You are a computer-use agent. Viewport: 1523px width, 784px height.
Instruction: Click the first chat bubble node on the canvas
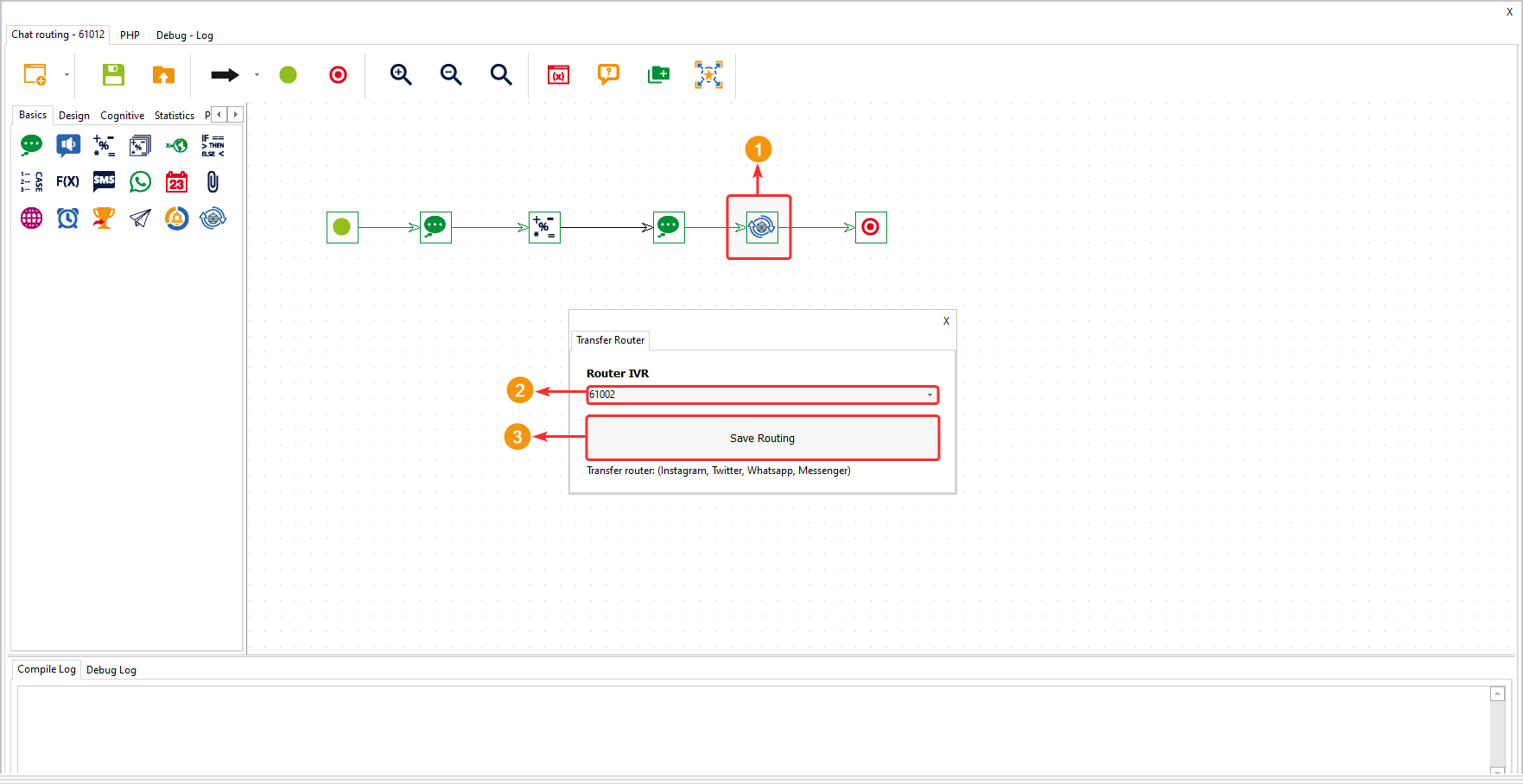(x=435, y=227)
